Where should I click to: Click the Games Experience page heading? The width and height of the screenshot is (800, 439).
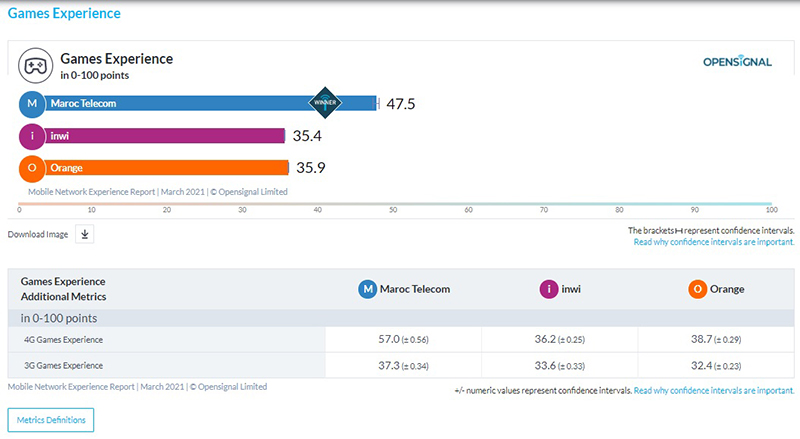[x=64, y=14]
